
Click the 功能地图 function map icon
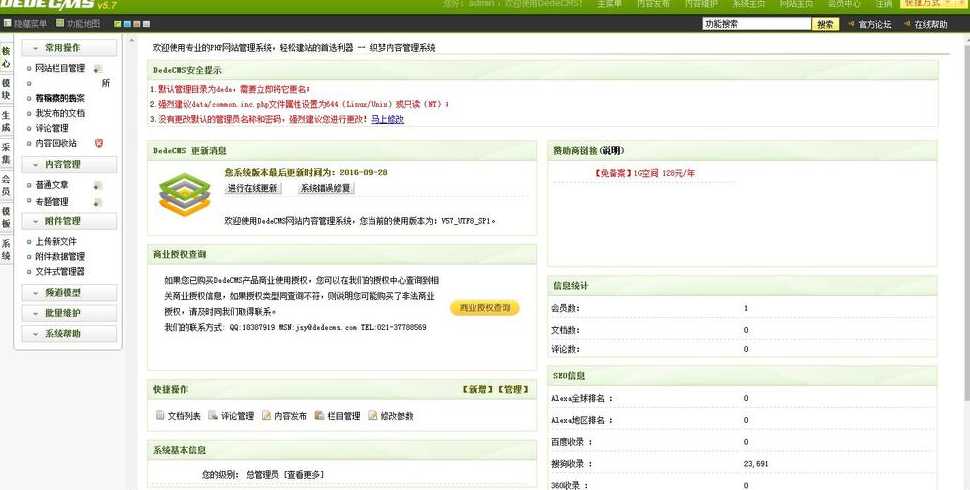[60, 24]
